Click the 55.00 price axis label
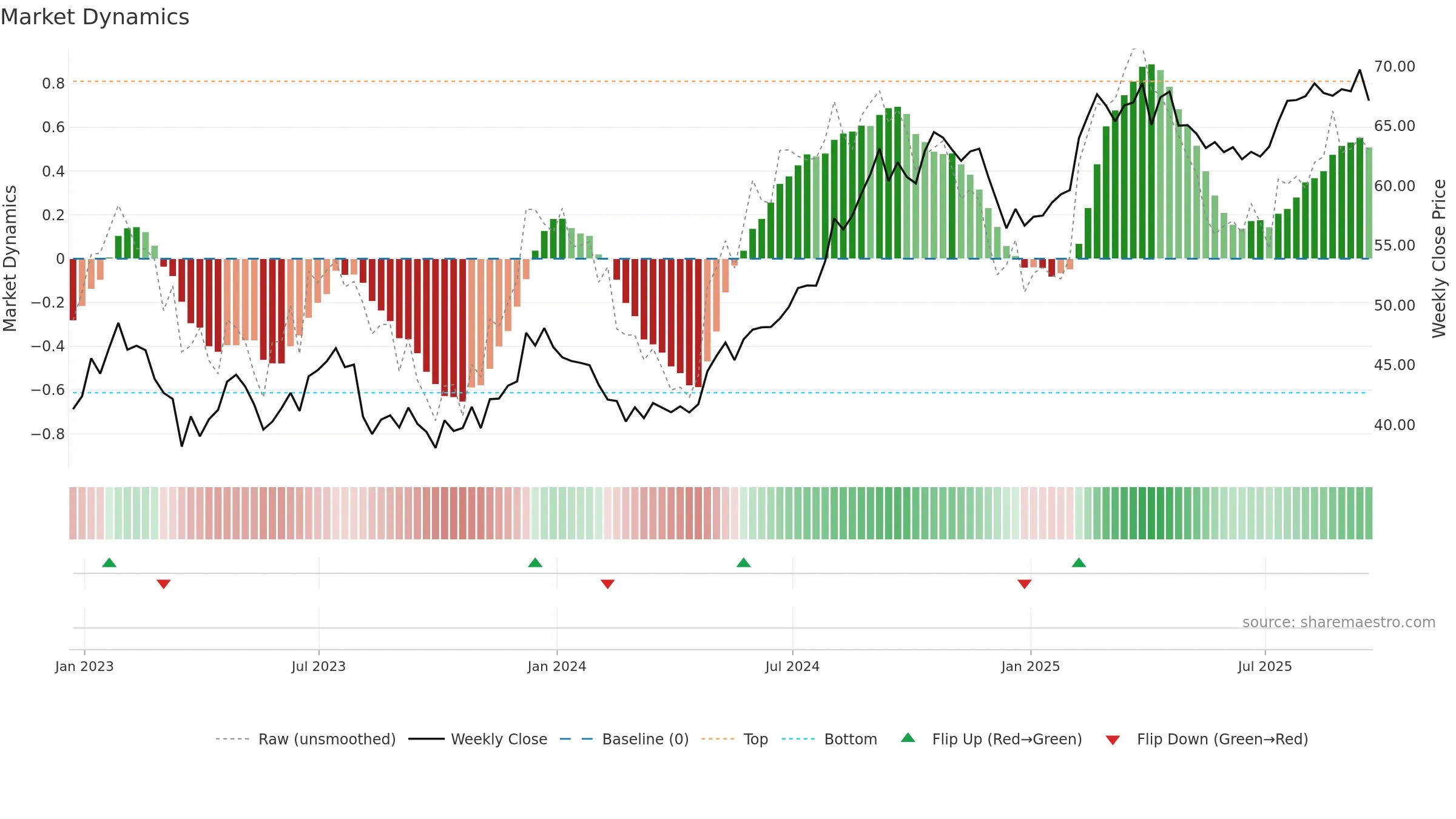This screenshot has height=819, width=1456. pyautogui.click(x=1395, y=246)
